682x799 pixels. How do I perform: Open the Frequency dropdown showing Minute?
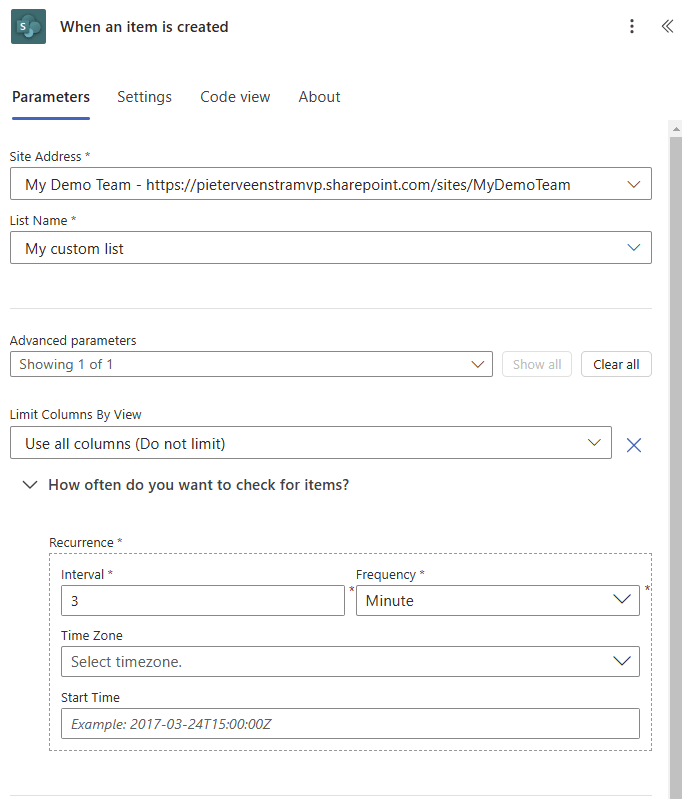(x=497, y=600)
